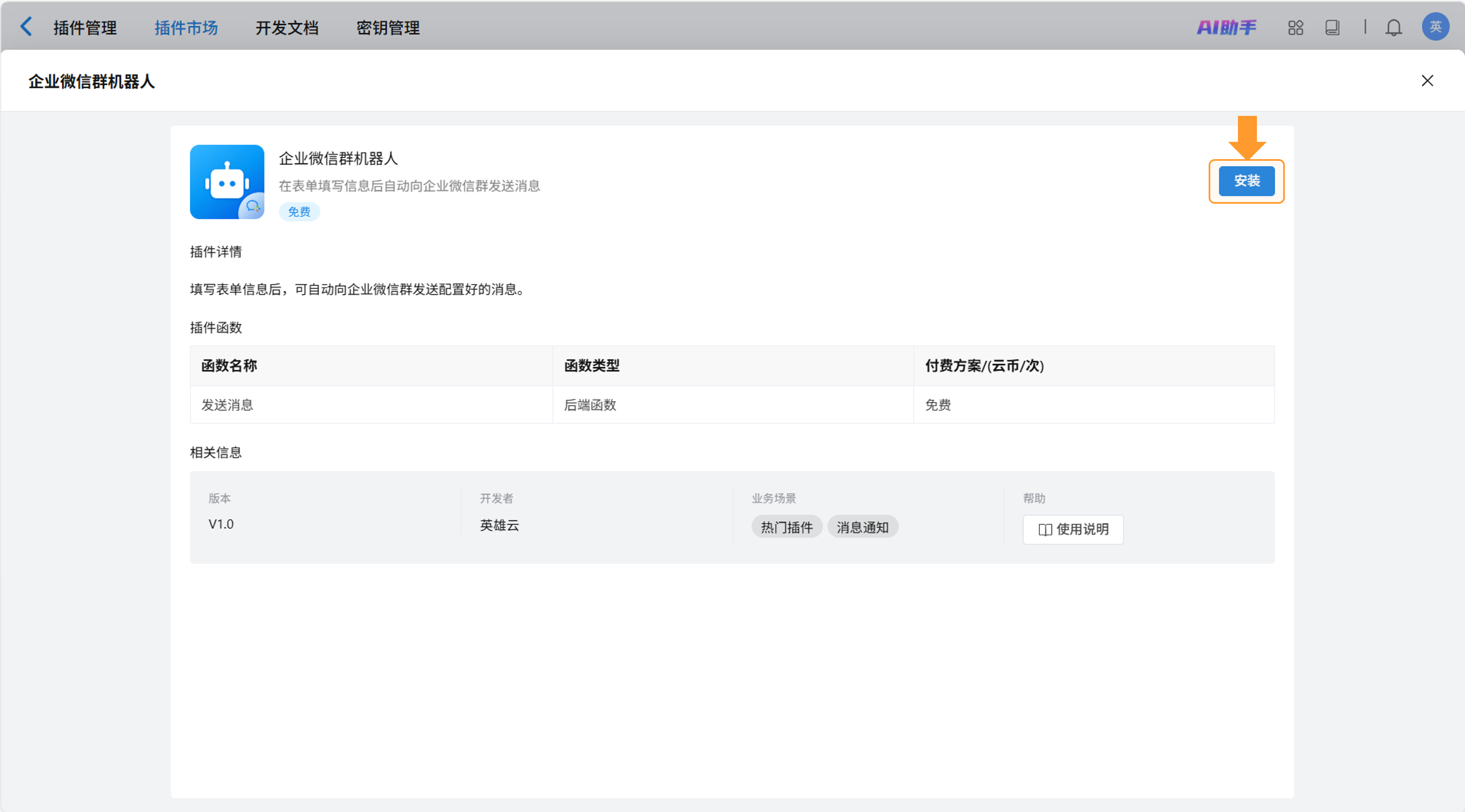Screen dimensions: 1465x812
Task: Click the back arrow icon
Action: coord(26,27)
